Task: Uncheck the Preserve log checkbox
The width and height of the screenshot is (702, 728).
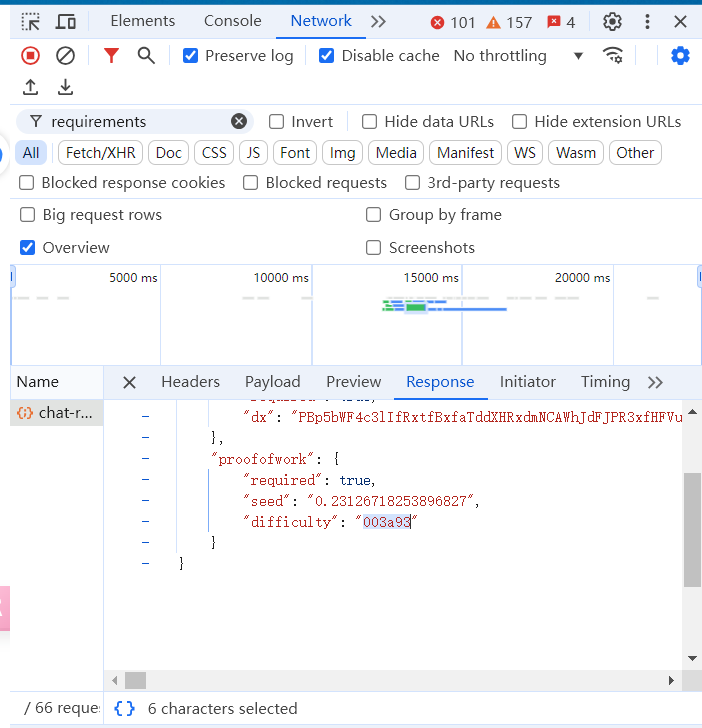Action: pyautogui.click(x=191, y=56)
